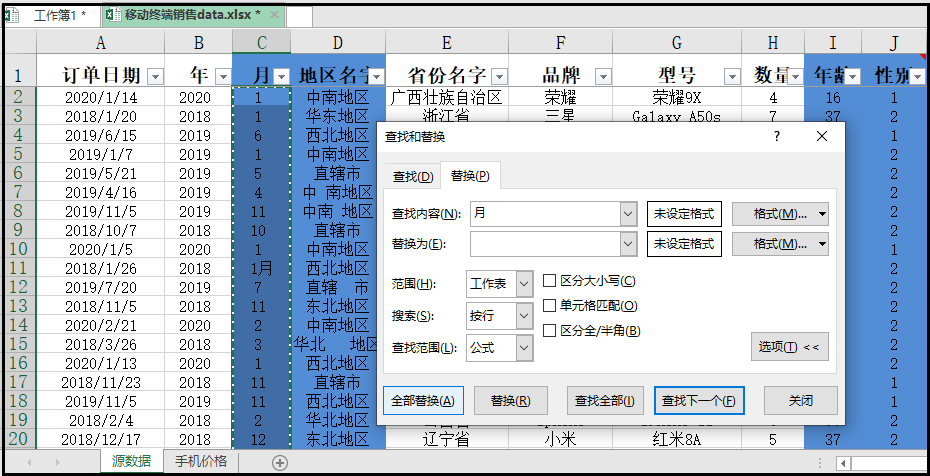Click 查找全部(I) button
The height and width of the screenshot is (476, 930).
point(605,401)
